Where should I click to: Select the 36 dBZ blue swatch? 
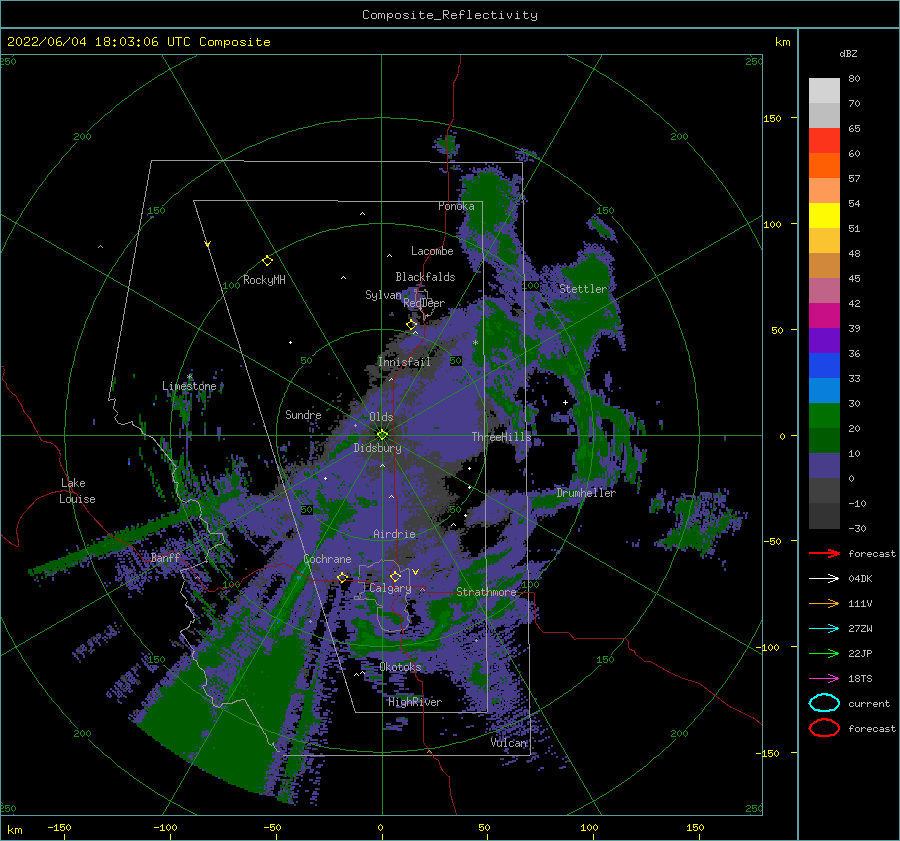coord(824,365)
